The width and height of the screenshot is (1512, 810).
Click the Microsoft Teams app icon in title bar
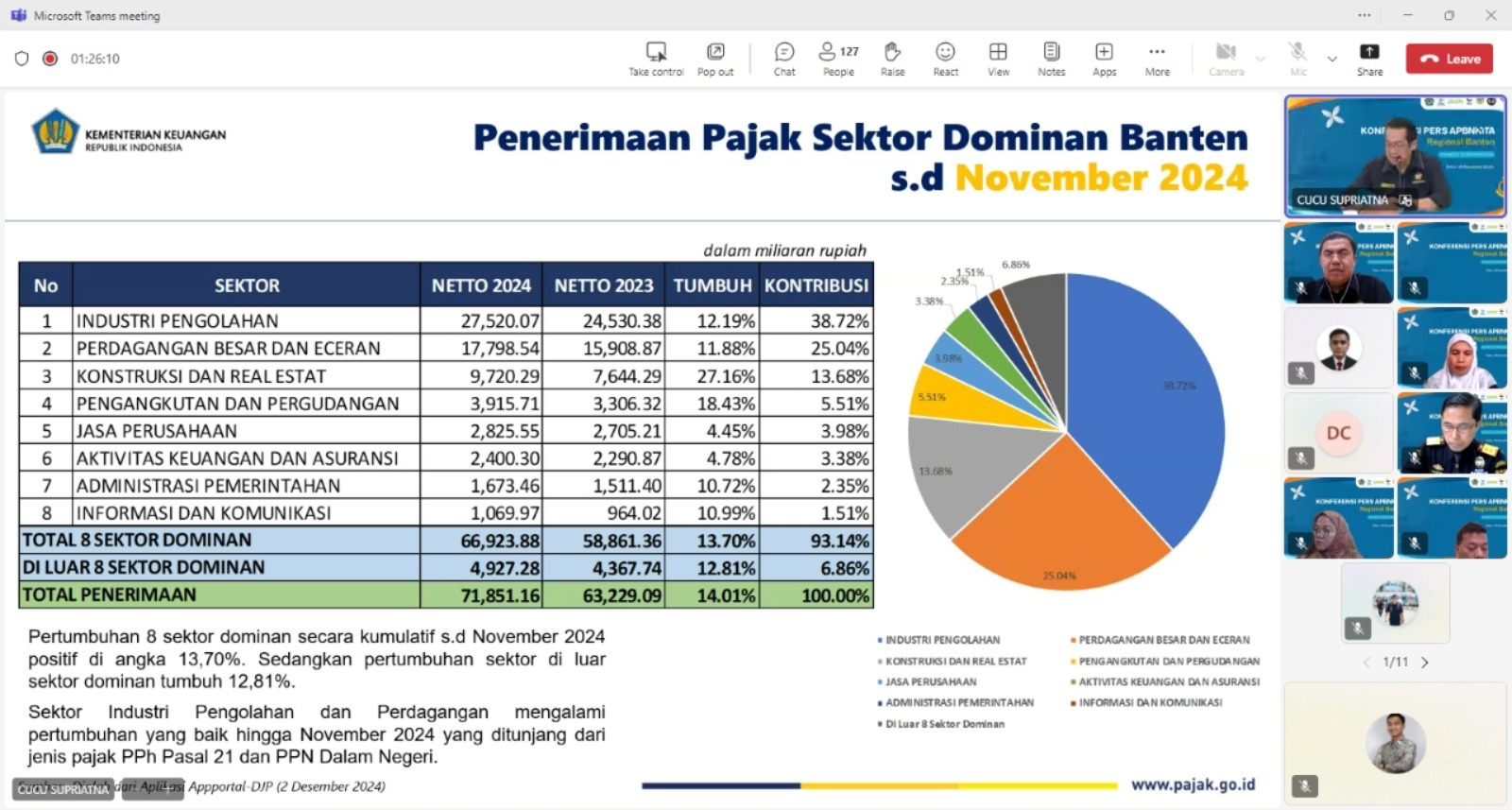(18, 15)
